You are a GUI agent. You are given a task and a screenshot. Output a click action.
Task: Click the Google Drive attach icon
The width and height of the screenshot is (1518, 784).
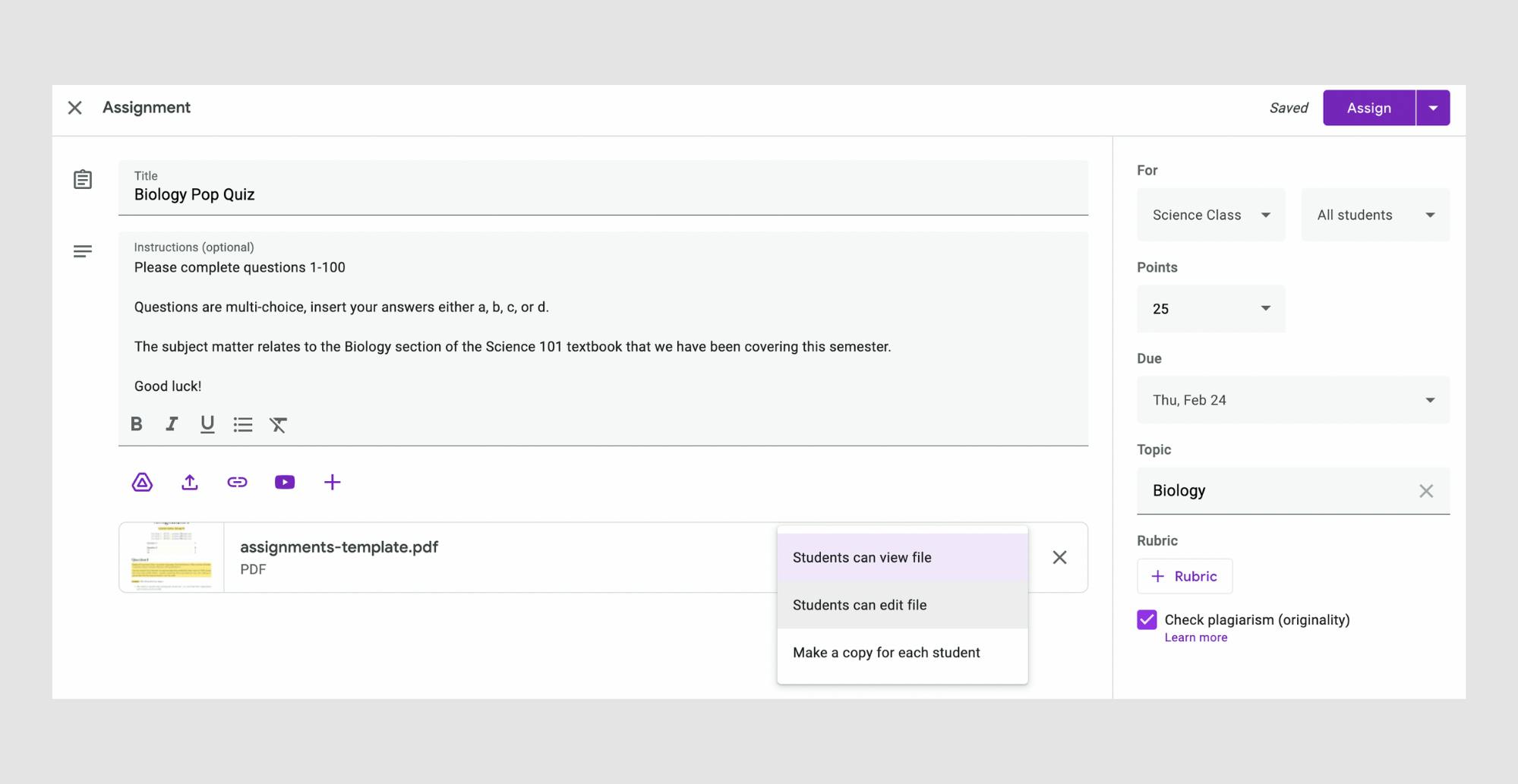pos(142,483)
